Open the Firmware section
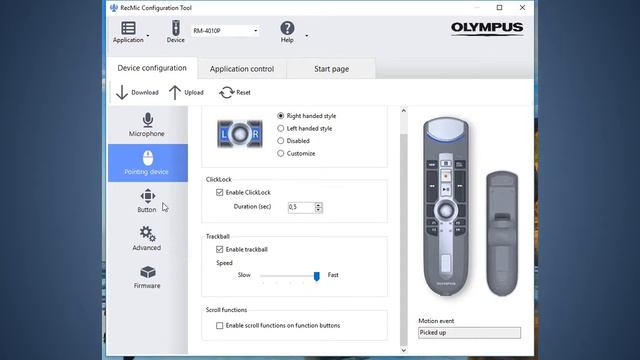The height and width of the screenshot is (360, 640). 147,277
